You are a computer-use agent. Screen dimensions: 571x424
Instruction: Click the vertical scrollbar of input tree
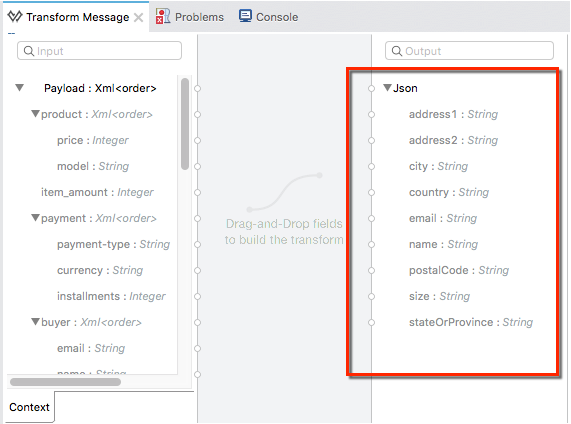pos(185,124)
